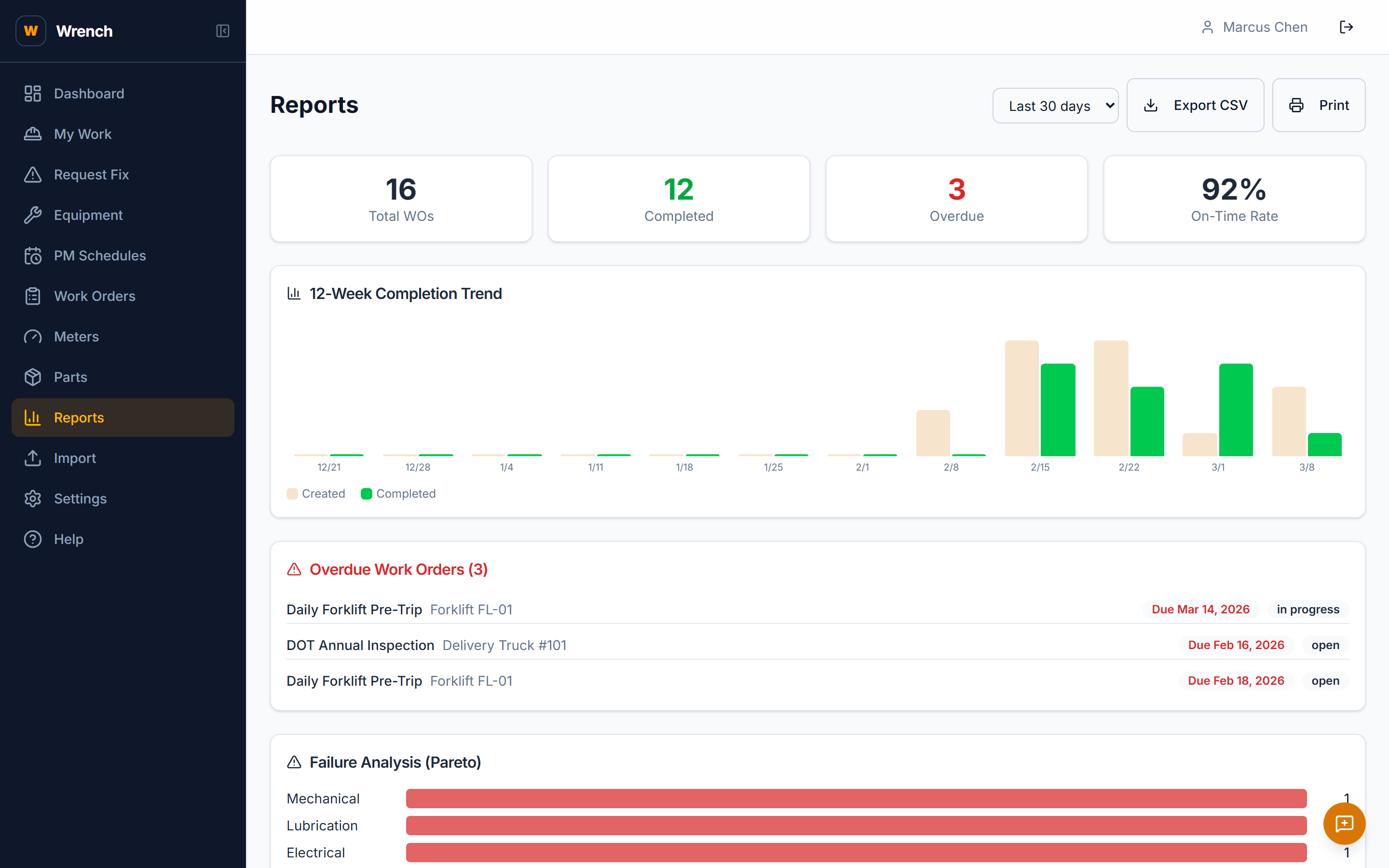This screenshot has height=868, width=1389.
Task: Open the DOT Annual Inspection work order
Action: (360, 645)
